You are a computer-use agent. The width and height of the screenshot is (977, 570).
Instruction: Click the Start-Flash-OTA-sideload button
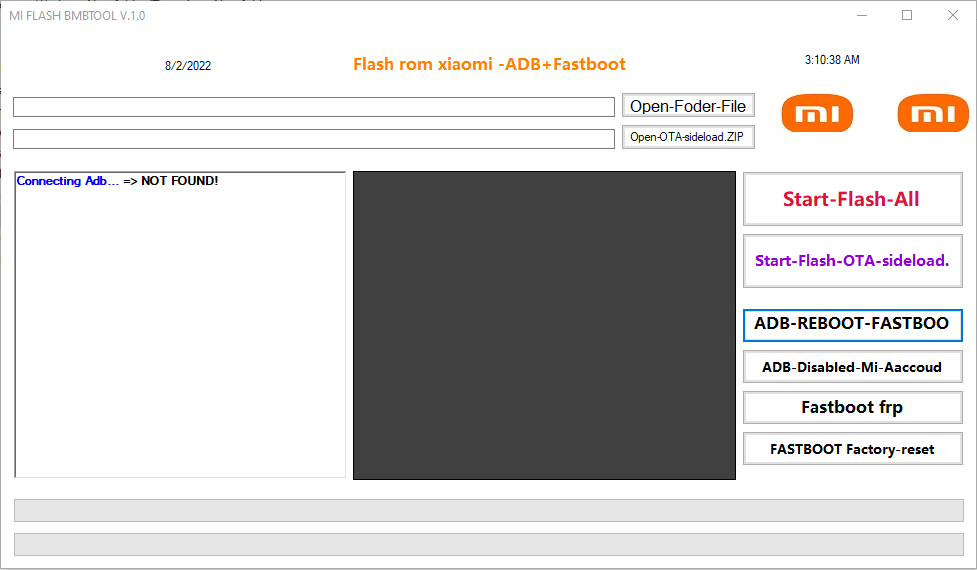852,261
